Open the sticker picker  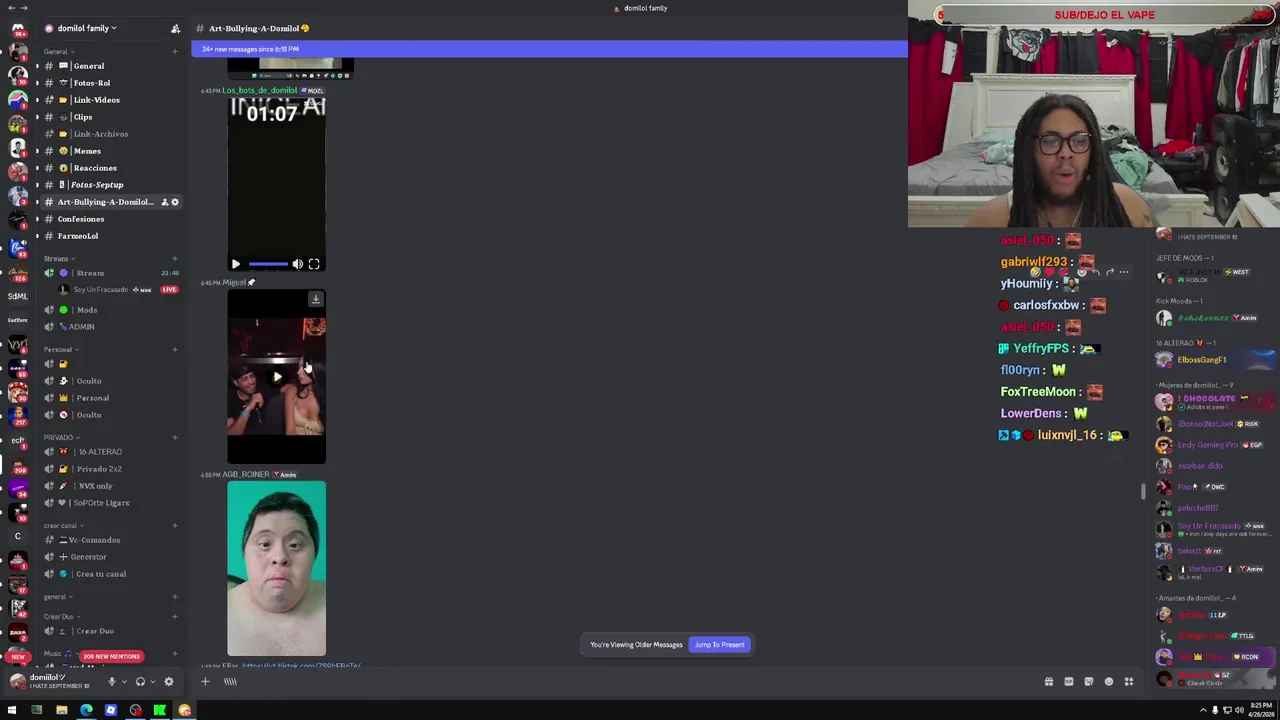click(1089, 681)
